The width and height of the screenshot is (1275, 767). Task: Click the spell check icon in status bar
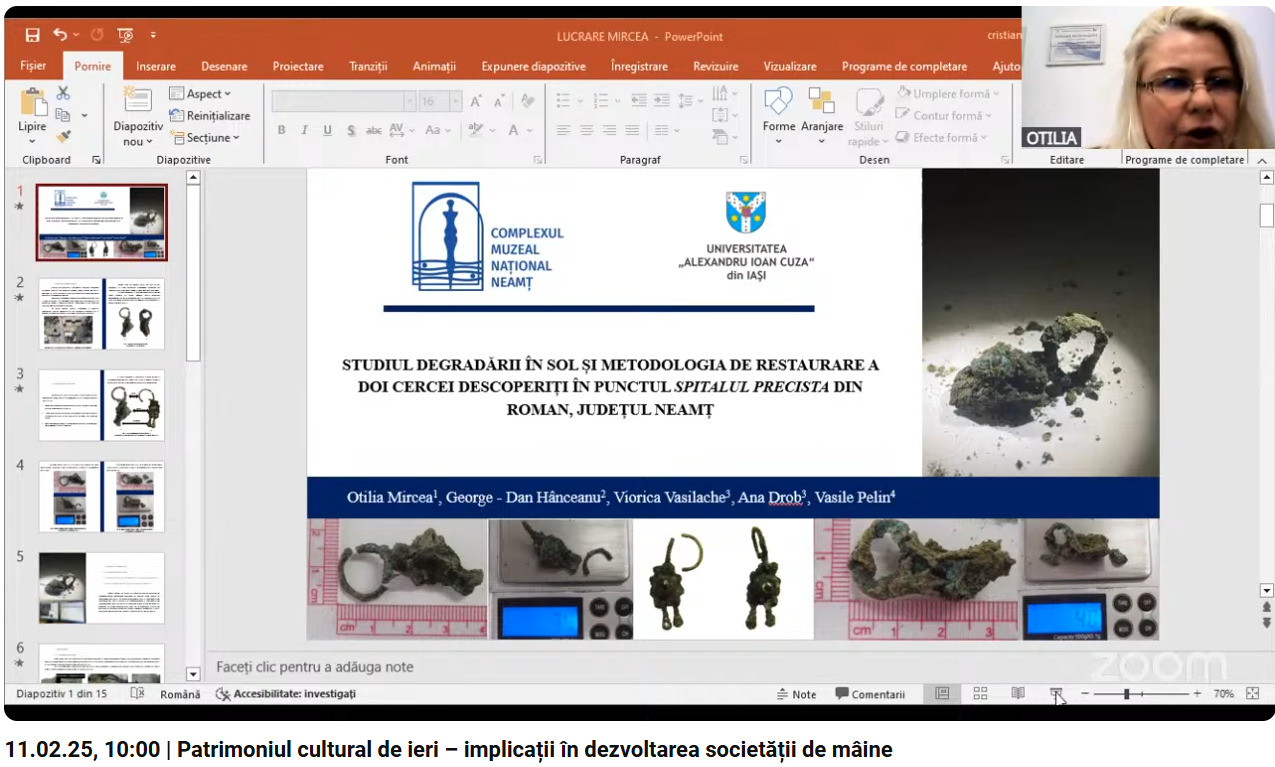coord(137,693)
